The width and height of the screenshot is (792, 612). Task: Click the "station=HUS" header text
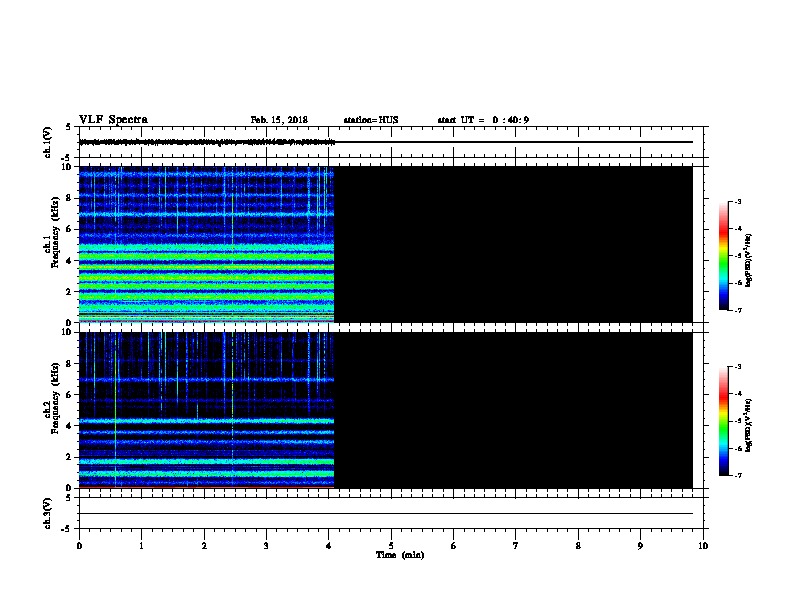pos(371,120)
